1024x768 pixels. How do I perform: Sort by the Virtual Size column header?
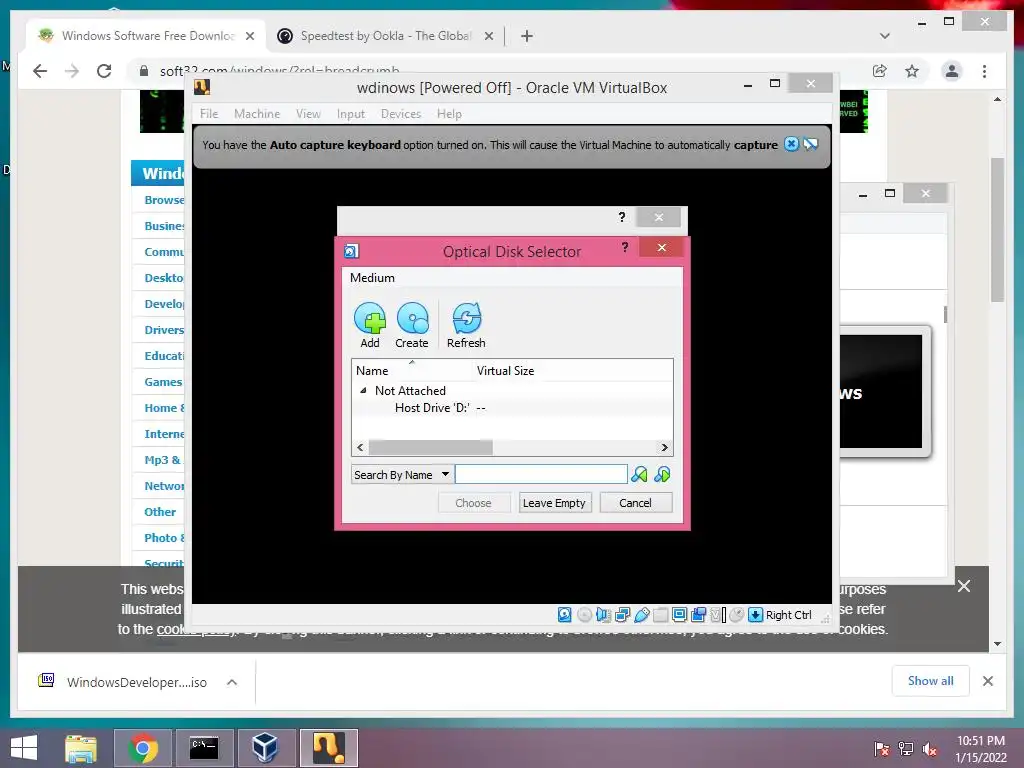point(505,370)
